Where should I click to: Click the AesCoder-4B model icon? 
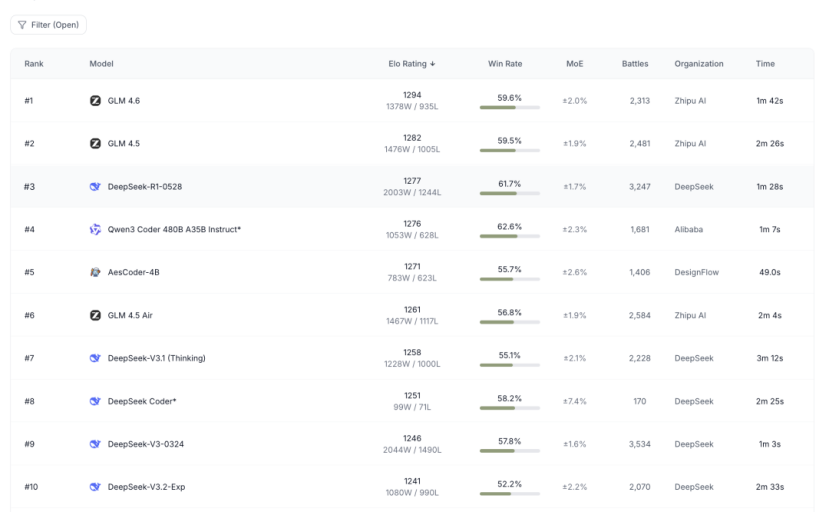click(x=95, y=272)
